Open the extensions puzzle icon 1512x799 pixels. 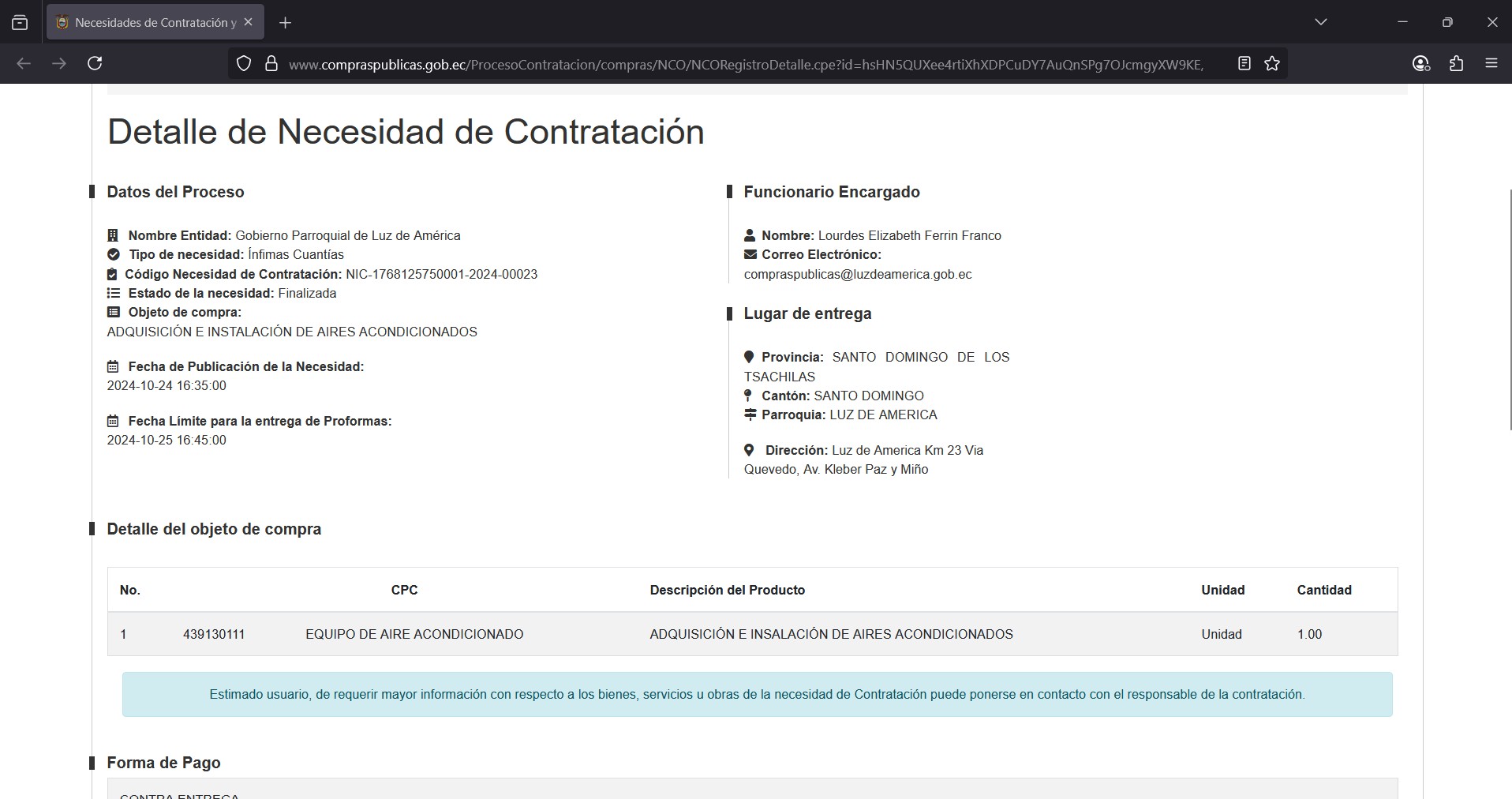pos(1457,63)
